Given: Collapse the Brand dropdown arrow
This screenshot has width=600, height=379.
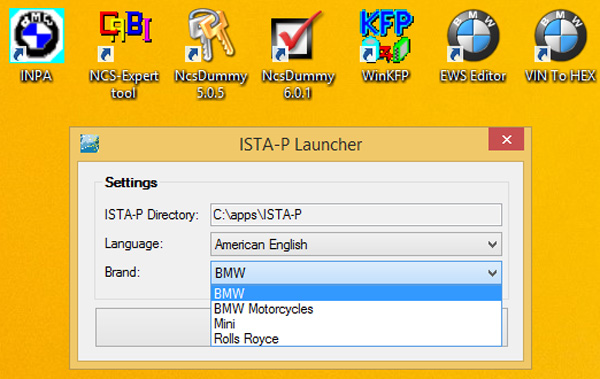Looking at the screenshot, I should pos(492,273).
